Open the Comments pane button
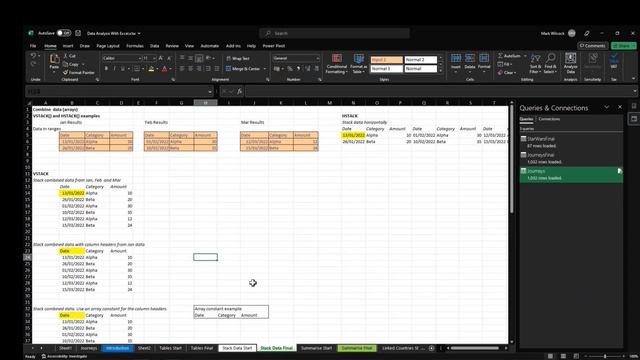 point(593,46)
